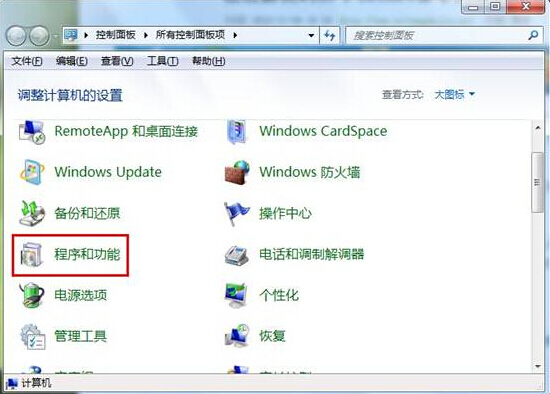Open the Windows CardSpace link text
This screenshot has height=394, width=550.
[x=323, y=131]
